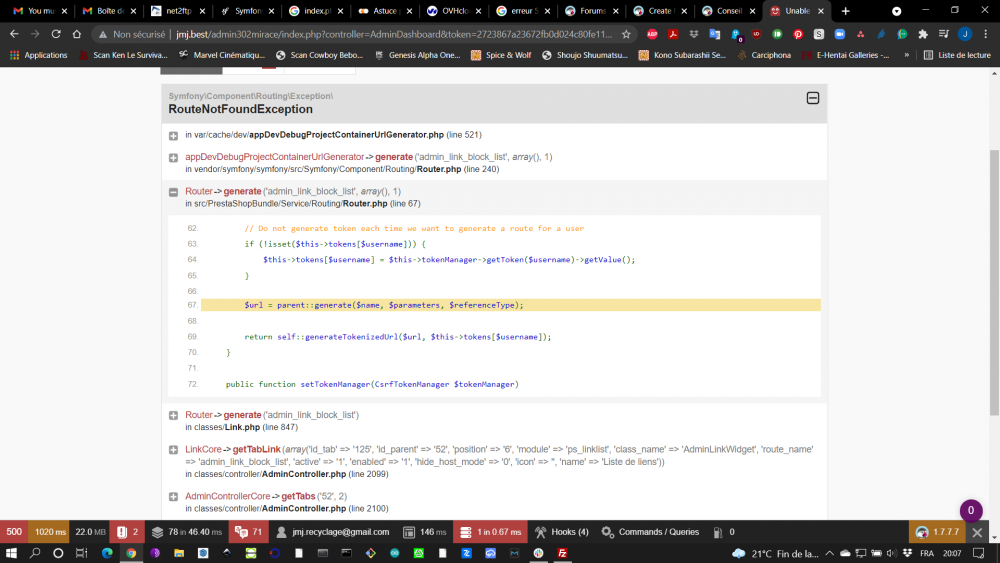Open the AdBlock Plus extension
1000x563 pixels.
click(652, 34)
